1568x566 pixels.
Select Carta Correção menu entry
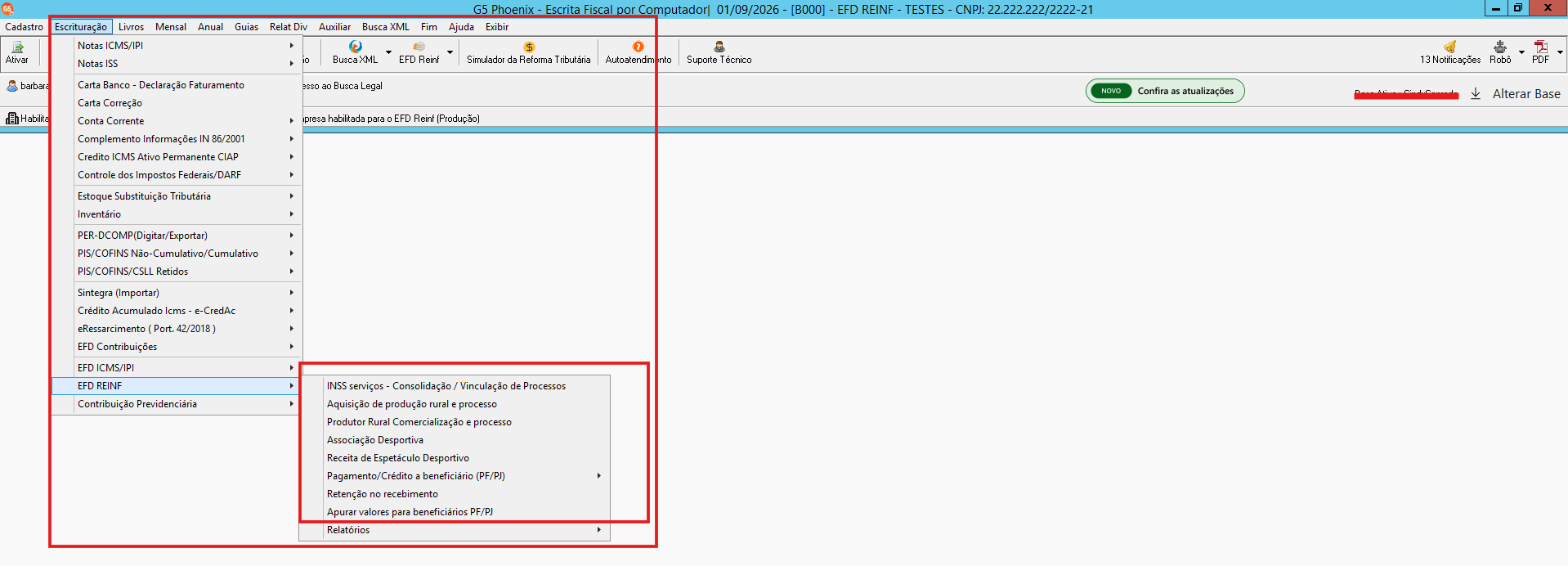tap(177, 103)
